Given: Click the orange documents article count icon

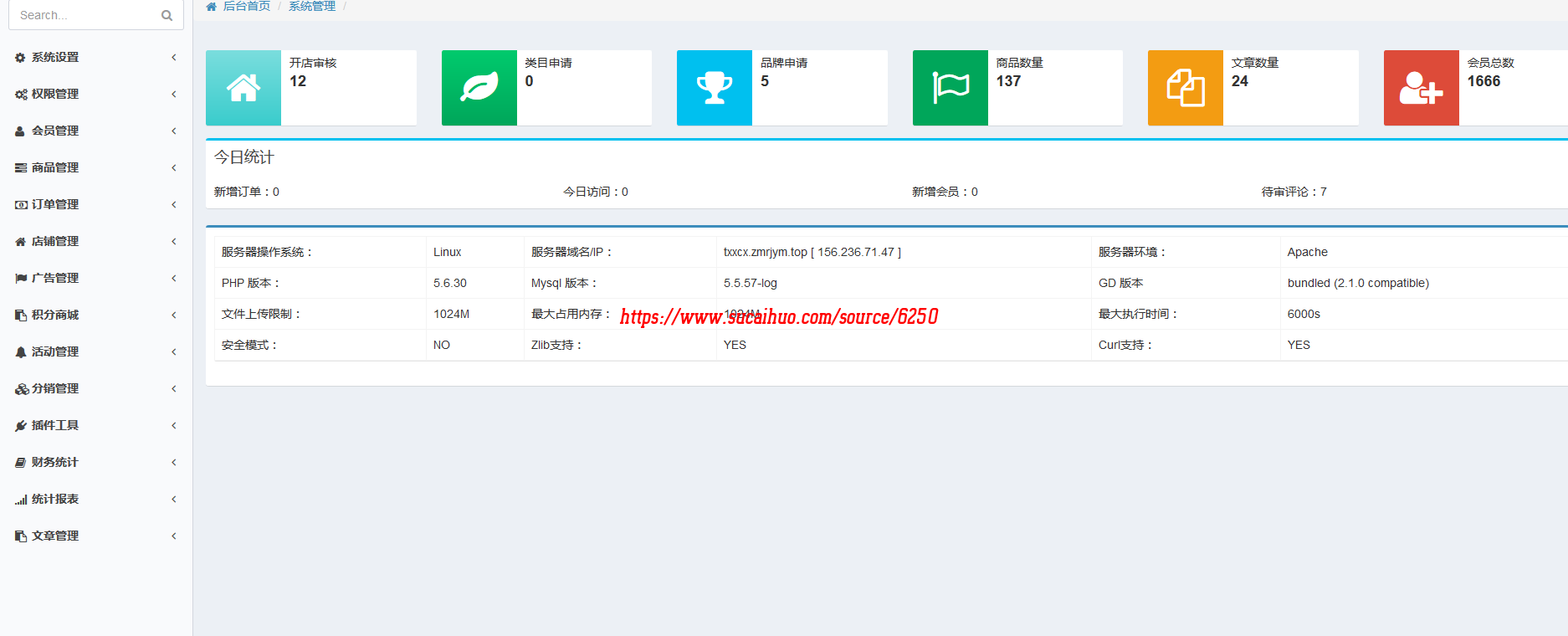Looking at the screenshot, I should tap(1185, 88).
